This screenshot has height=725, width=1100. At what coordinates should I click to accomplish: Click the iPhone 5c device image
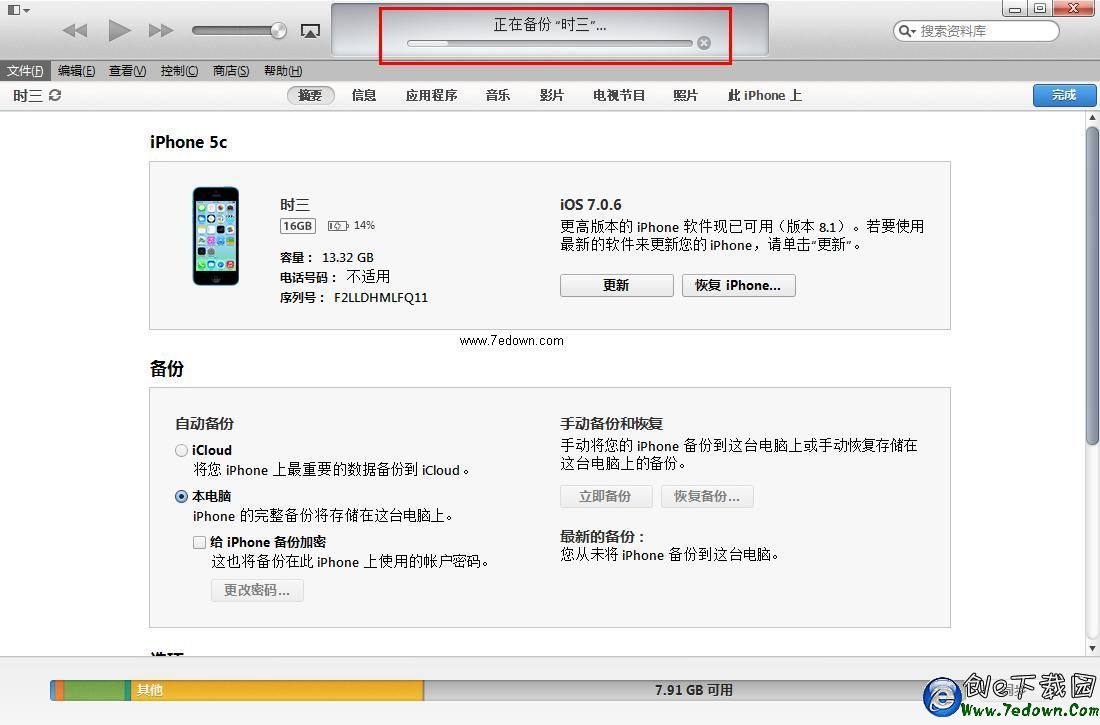(216, 236)
